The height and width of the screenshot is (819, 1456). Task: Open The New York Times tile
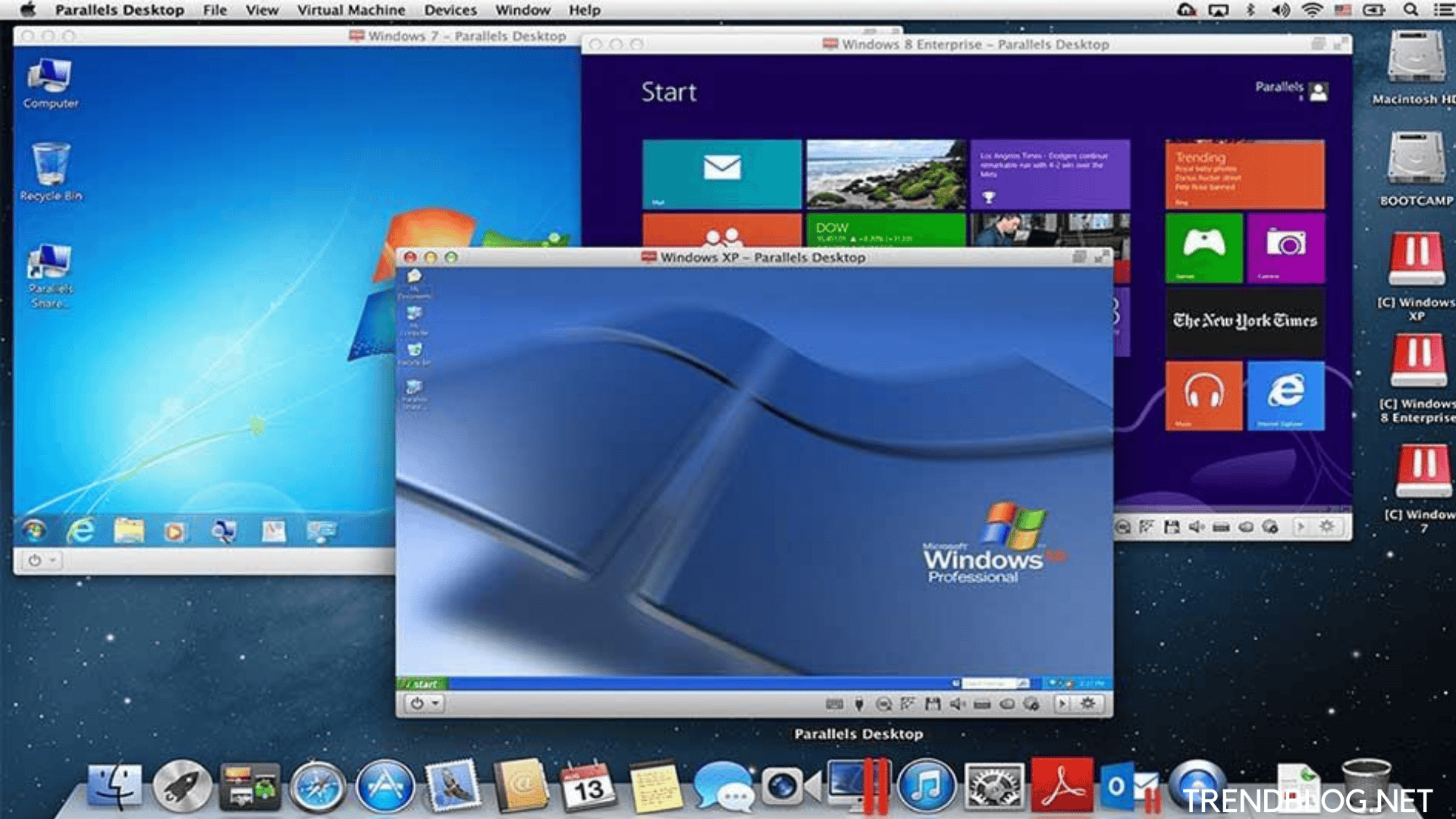pos(1245,322)
